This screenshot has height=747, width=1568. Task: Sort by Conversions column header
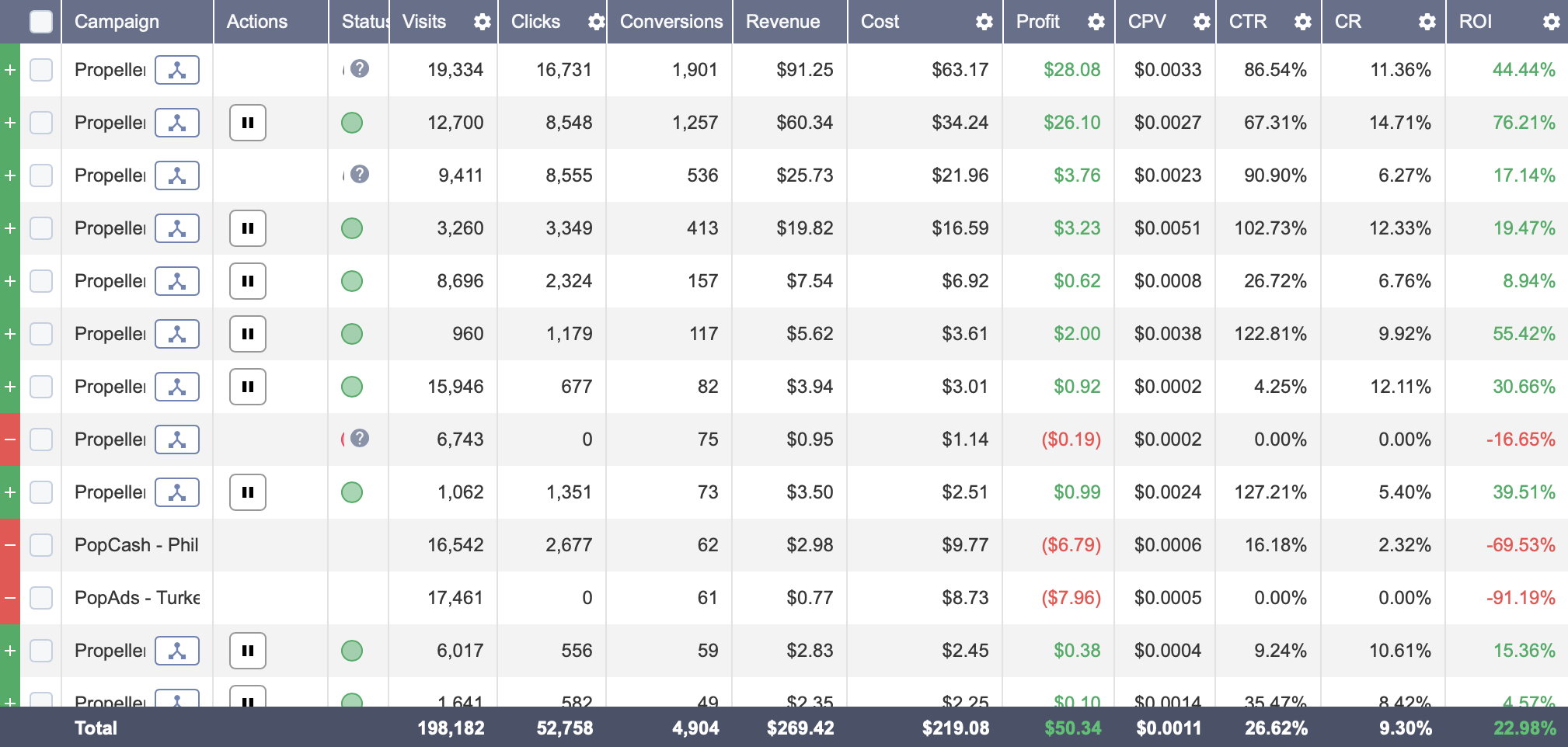671,22
